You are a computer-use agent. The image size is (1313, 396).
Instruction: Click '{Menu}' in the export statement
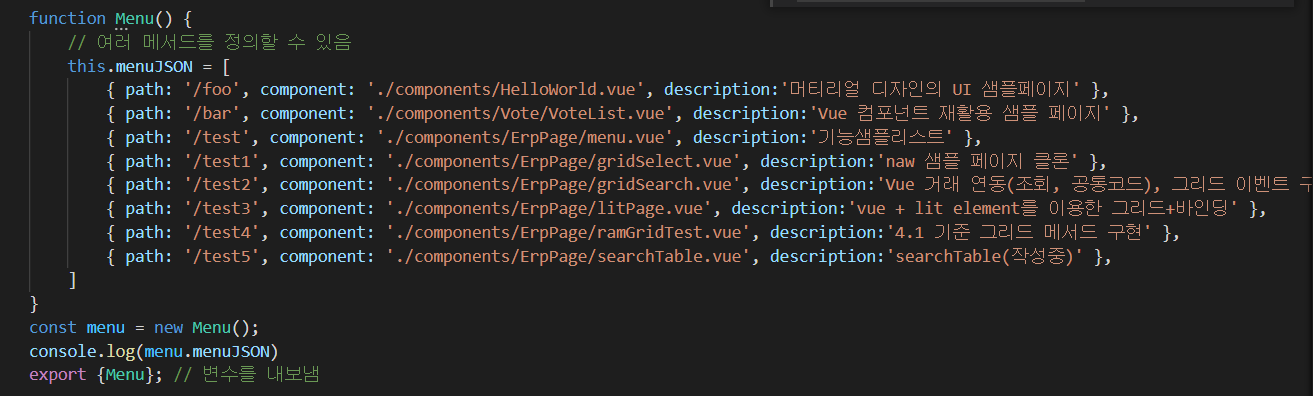tap(125, 375)
